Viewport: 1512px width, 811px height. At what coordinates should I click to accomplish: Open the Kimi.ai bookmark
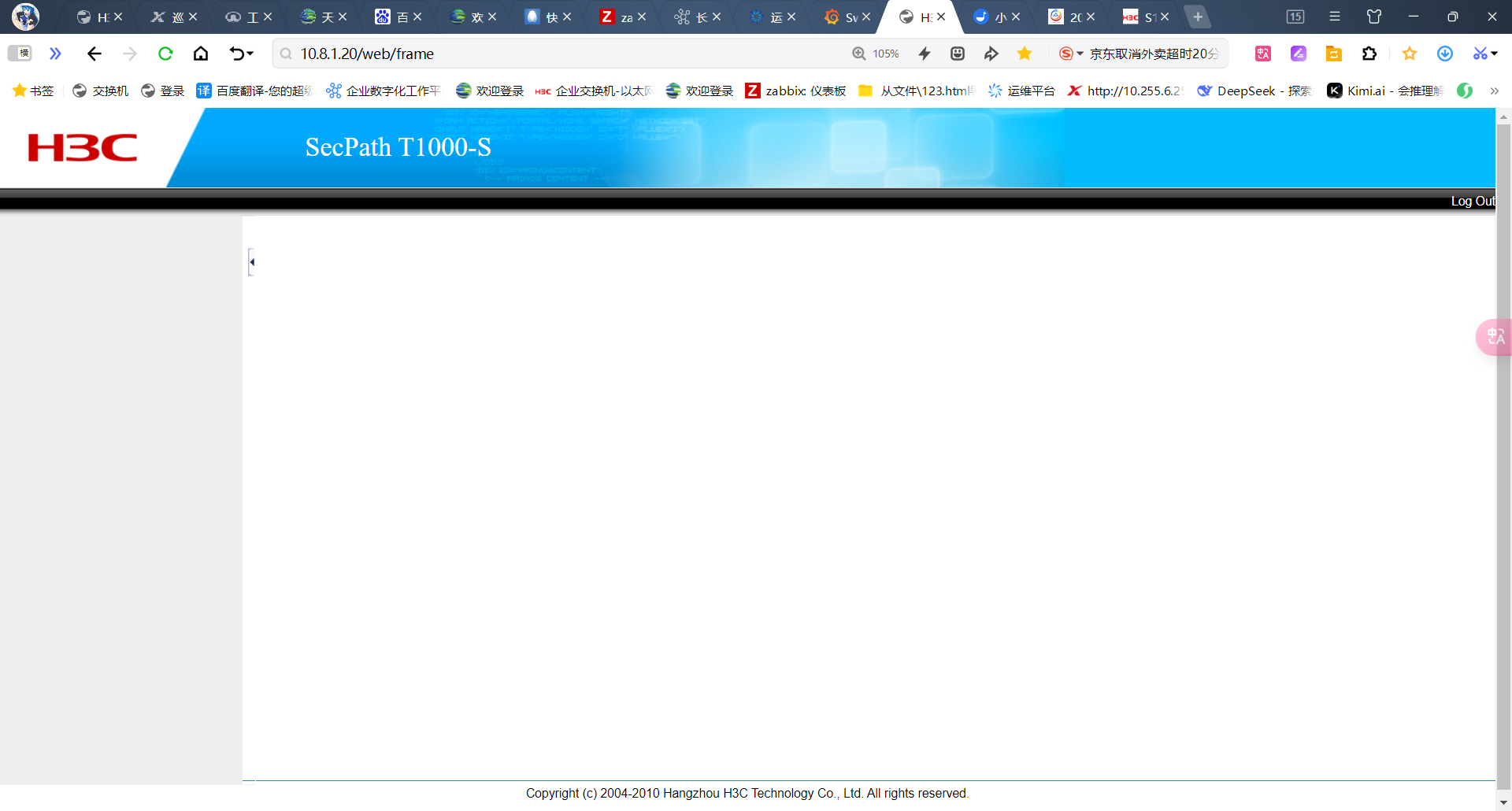pyautogui.click(x=1385, y=91)
